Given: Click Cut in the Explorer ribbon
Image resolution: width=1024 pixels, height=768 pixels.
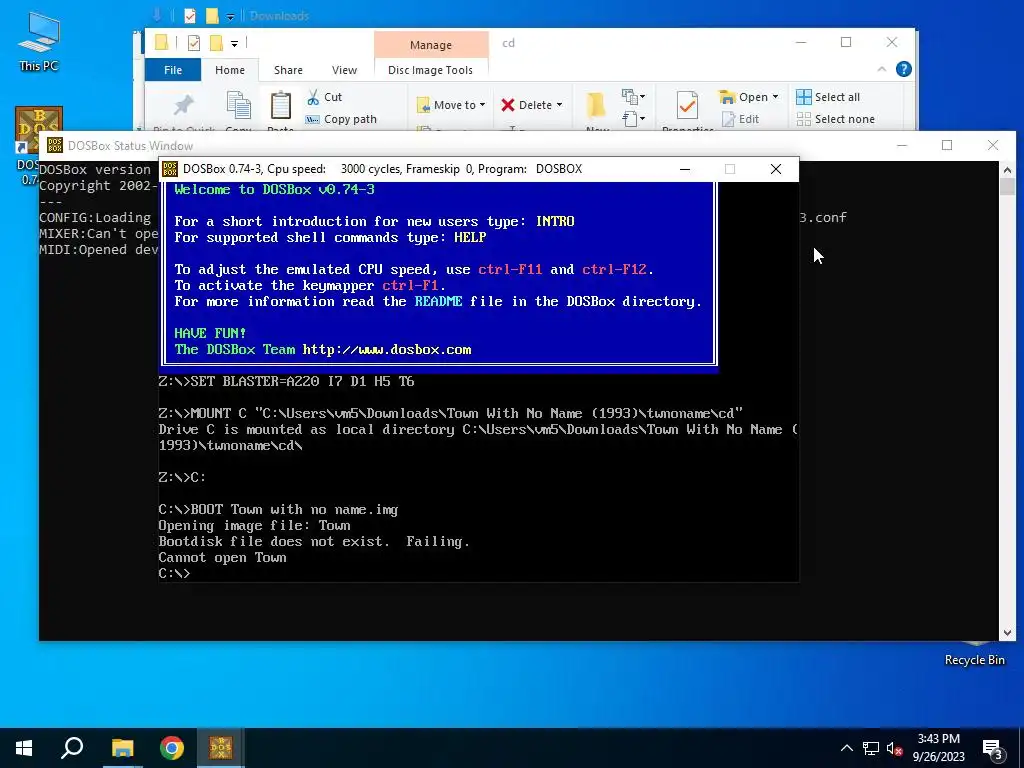Looking at the screenshot, I should pyautogui.click(x=325, y=97).
